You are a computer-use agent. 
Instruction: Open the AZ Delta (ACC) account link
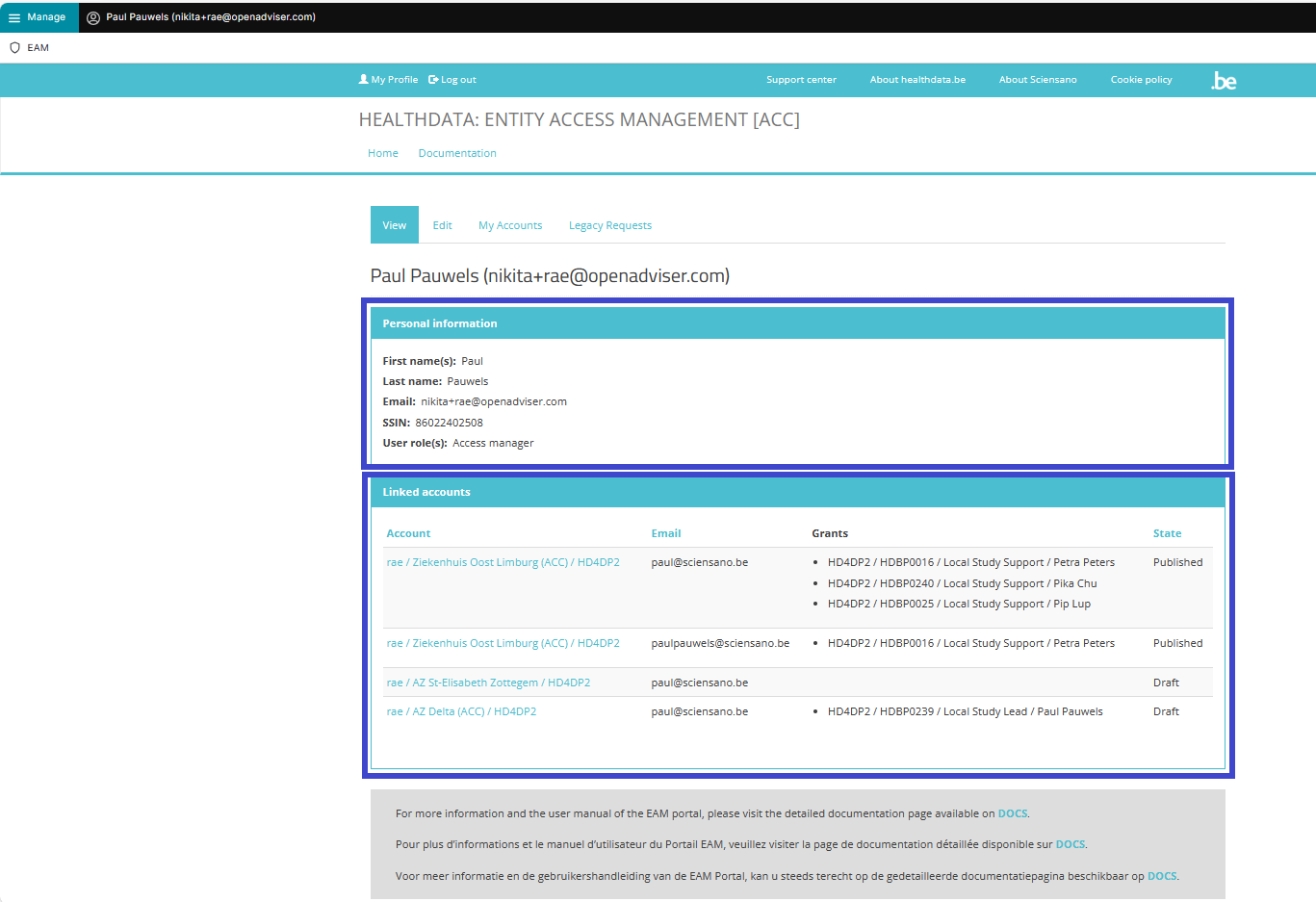click(461, 711)
